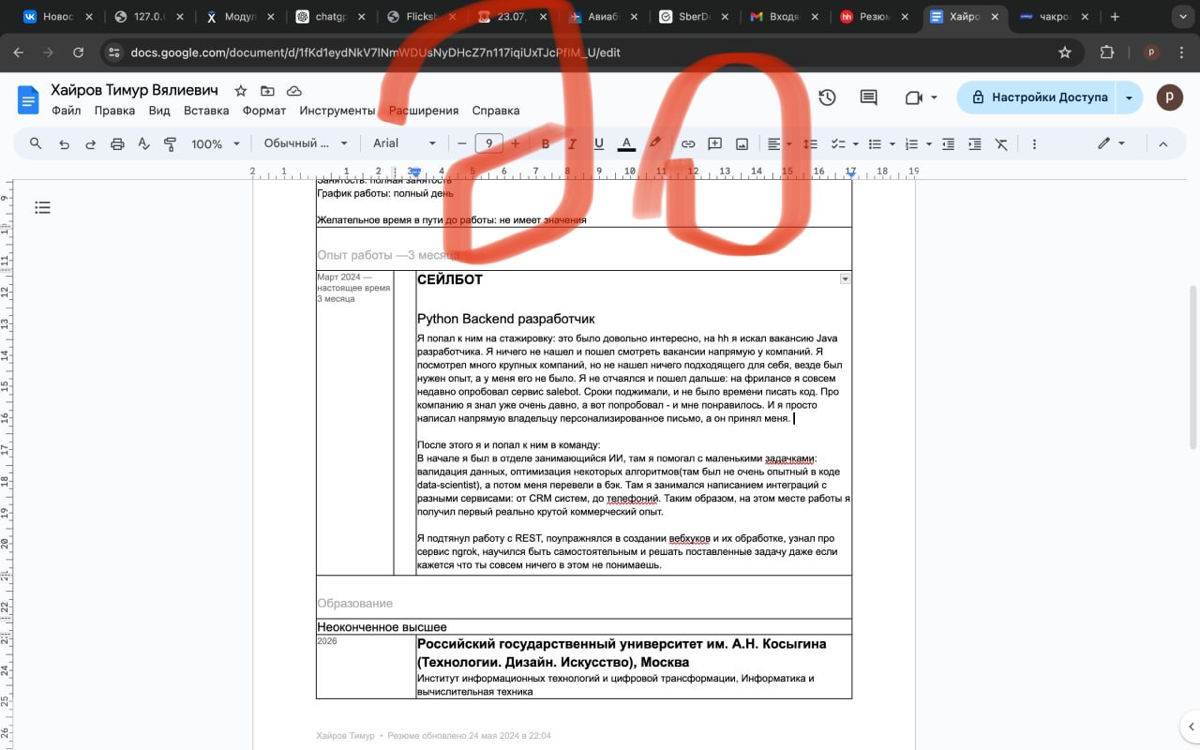
Task: Redo the last undone edit
Action: (x=90, y=144)
